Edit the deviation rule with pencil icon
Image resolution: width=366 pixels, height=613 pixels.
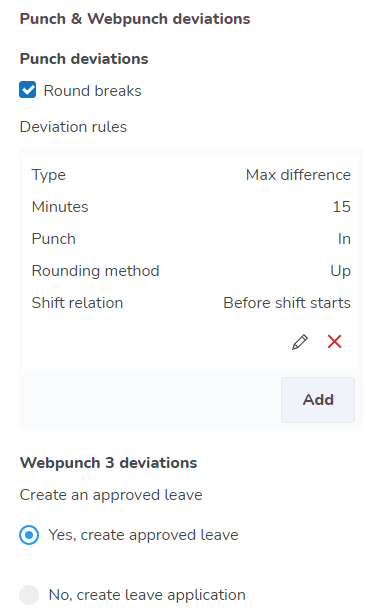click(300, 342)
